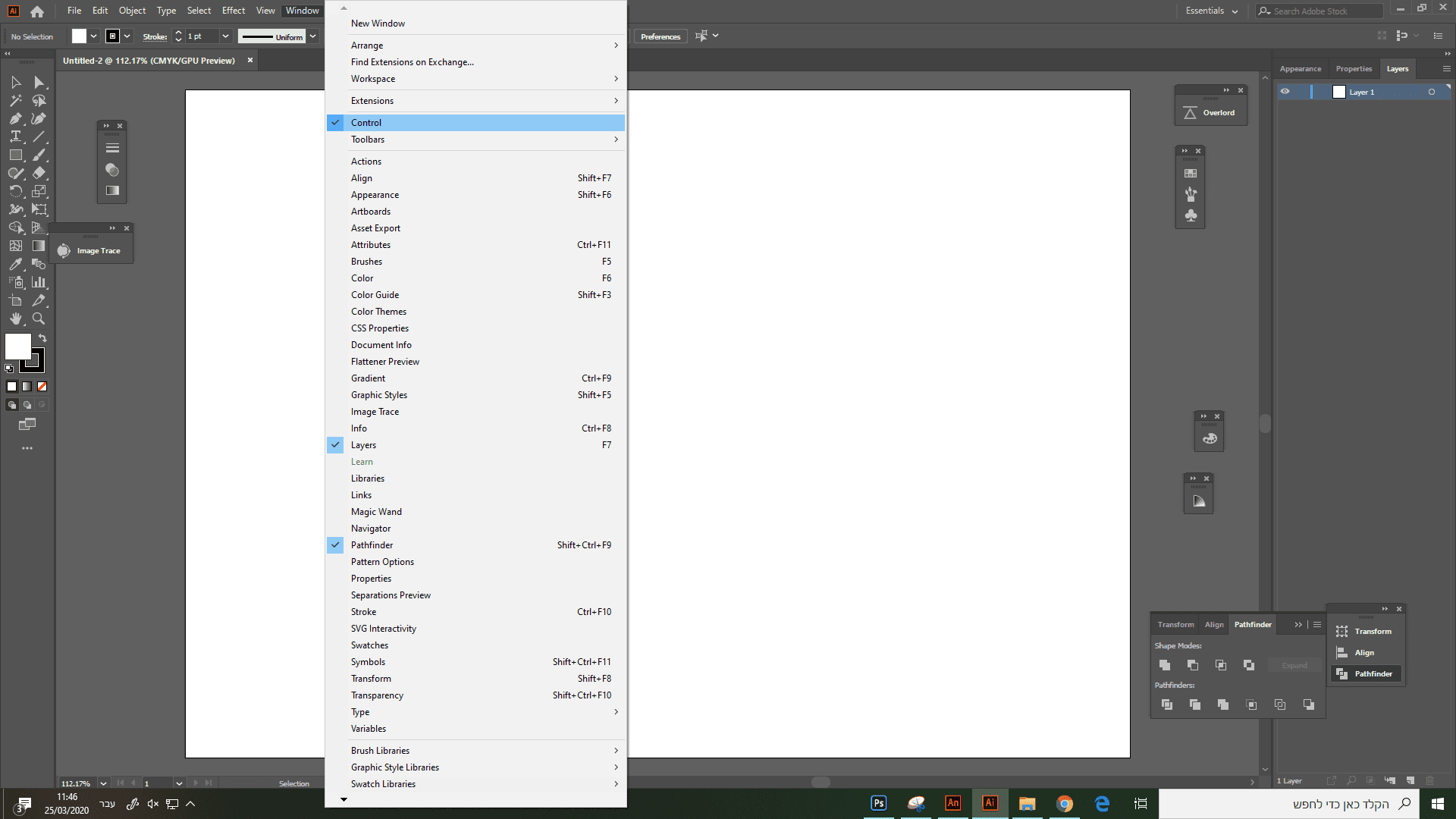
Task: Click the Search Adobe Stock field
Action: 1323,11
